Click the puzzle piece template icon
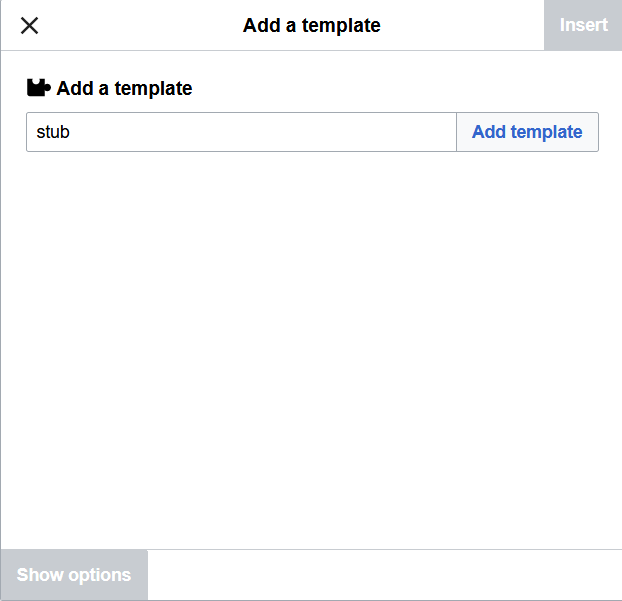This screenshot has height=601, width=622. [38, 88]
